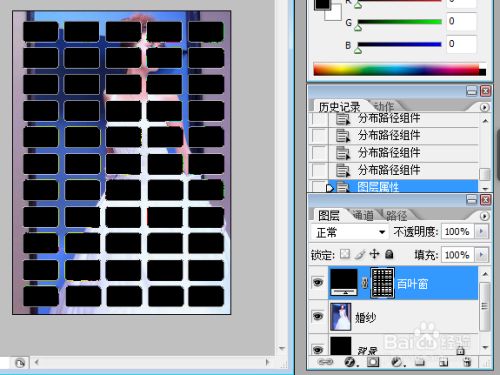
Task: Click the lock position move icon
Action: [x=375, y=254]
